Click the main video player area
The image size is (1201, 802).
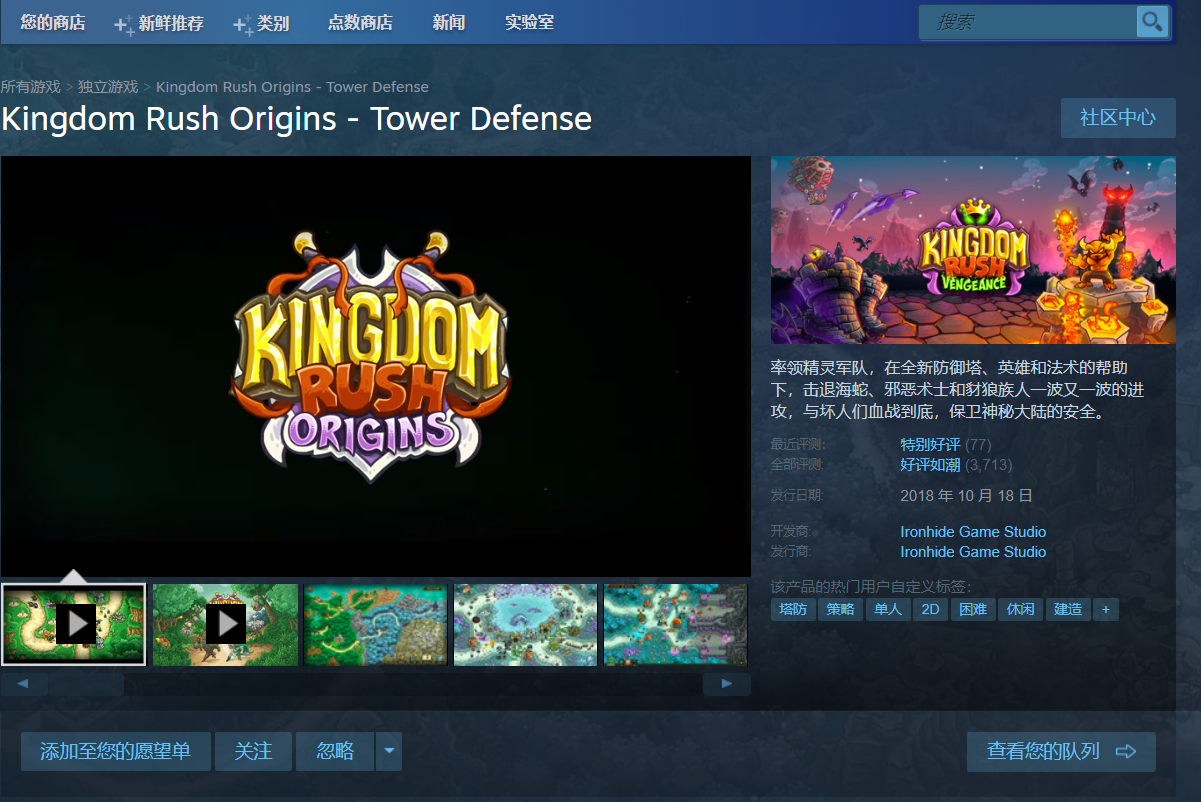pyautogui.click(x=376, y=366)
